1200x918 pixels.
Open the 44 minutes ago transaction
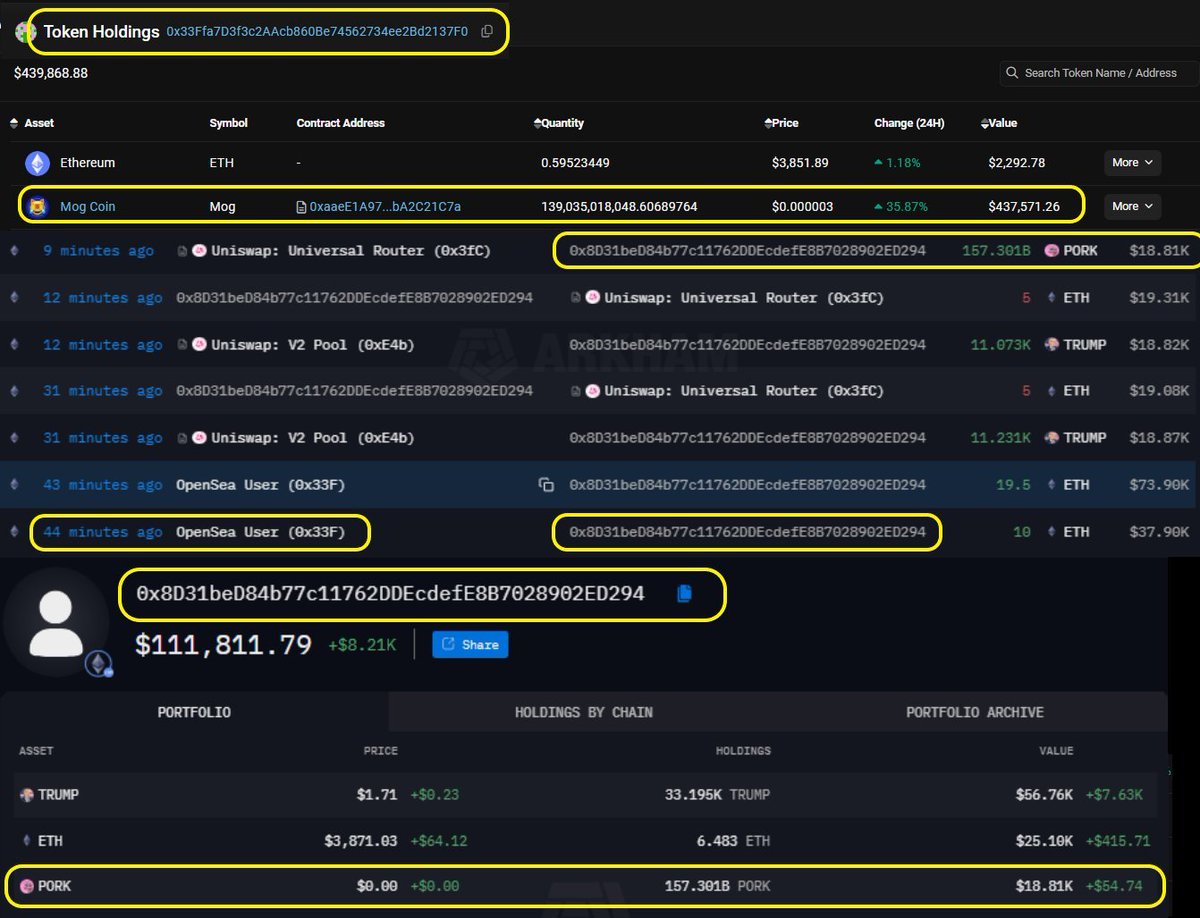(x=102, y=532)
